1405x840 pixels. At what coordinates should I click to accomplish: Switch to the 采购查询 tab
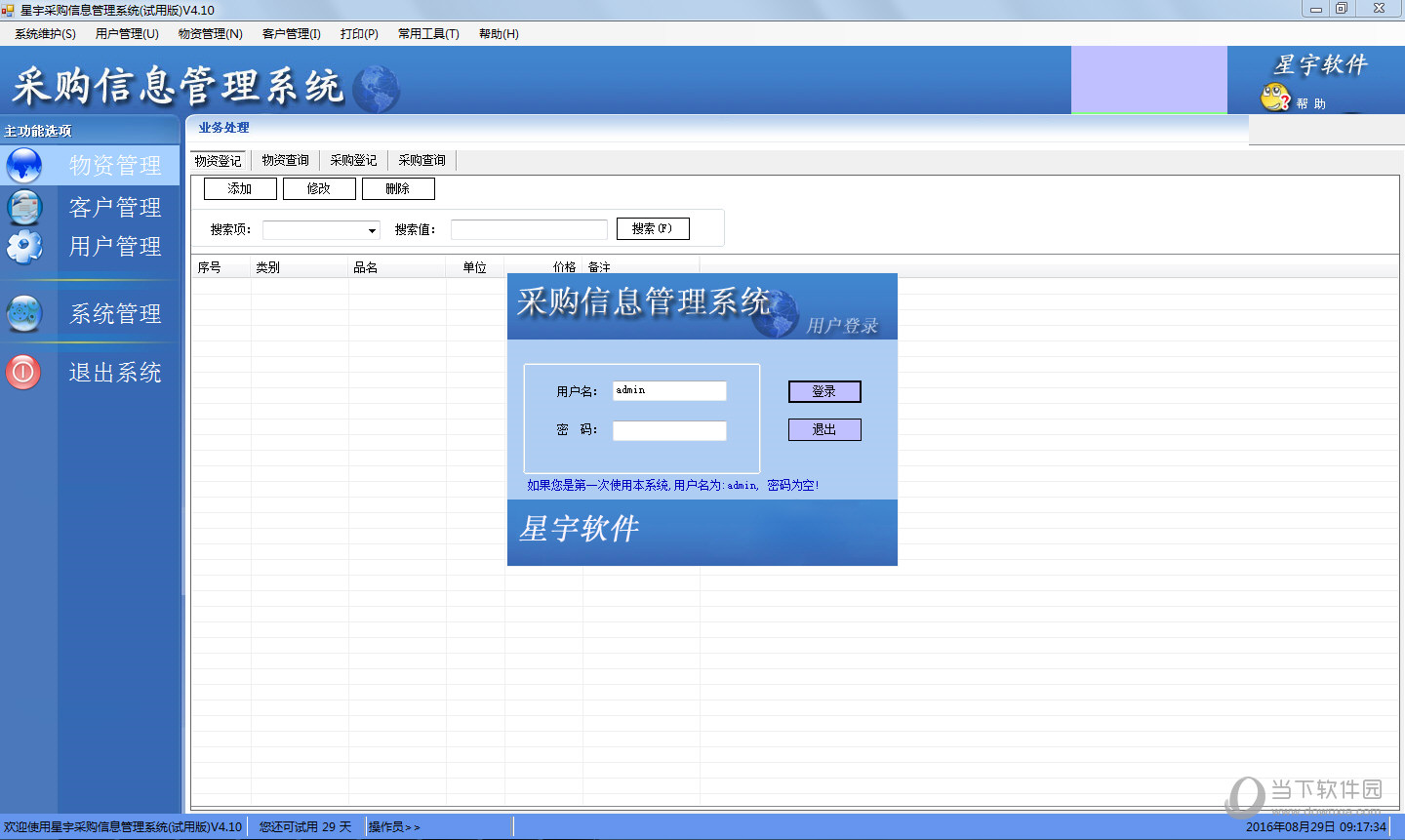click(x=421, y=161)
